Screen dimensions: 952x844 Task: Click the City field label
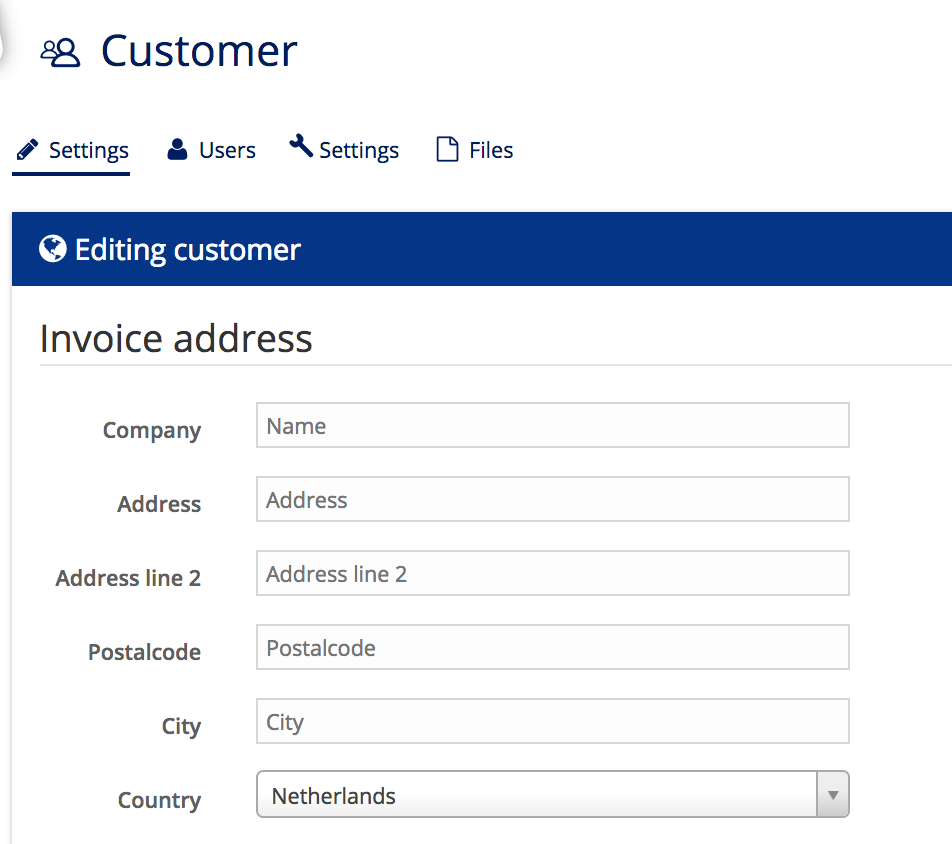181,726
